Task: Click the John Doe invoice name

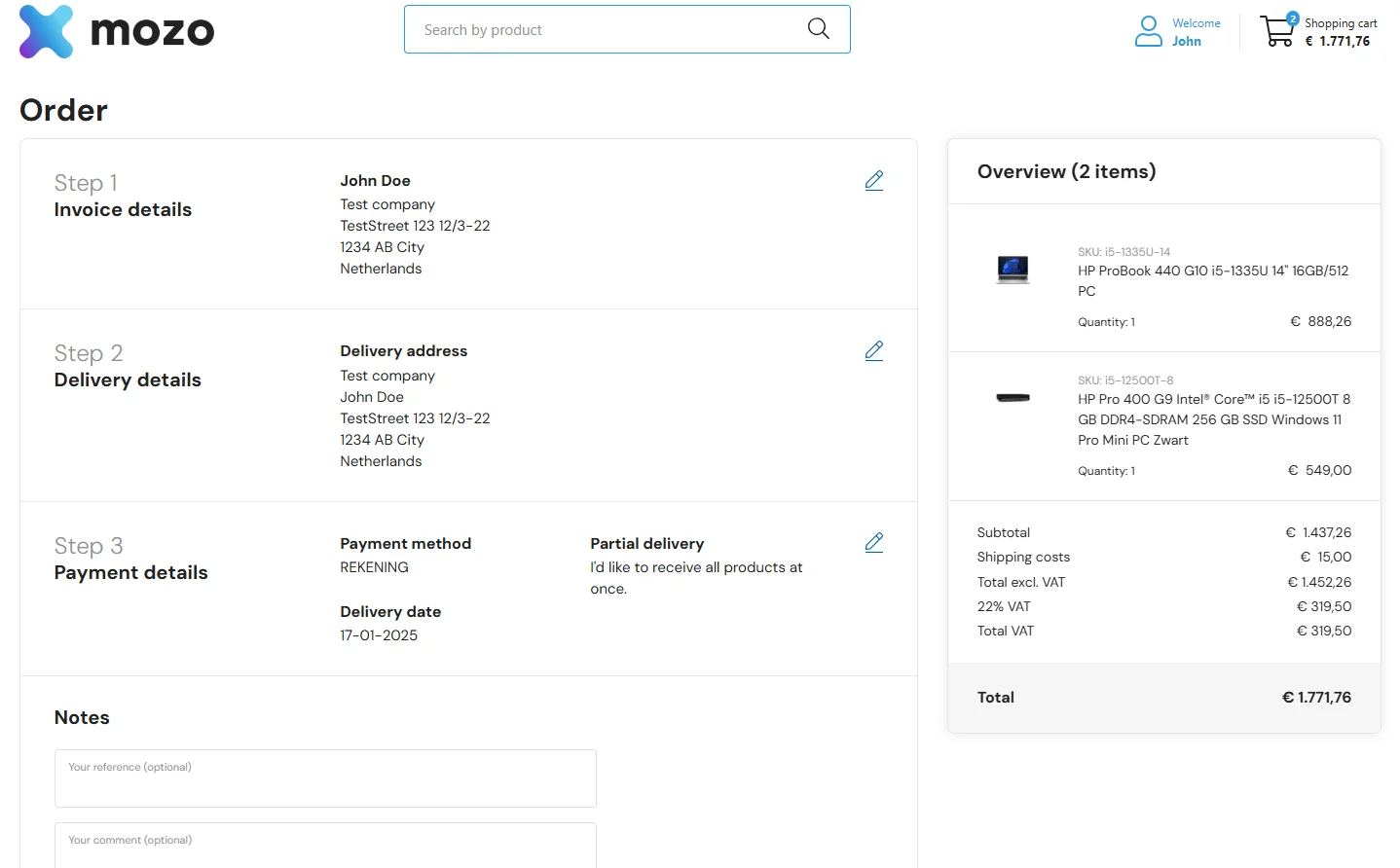Action: [x=375, y=181]
